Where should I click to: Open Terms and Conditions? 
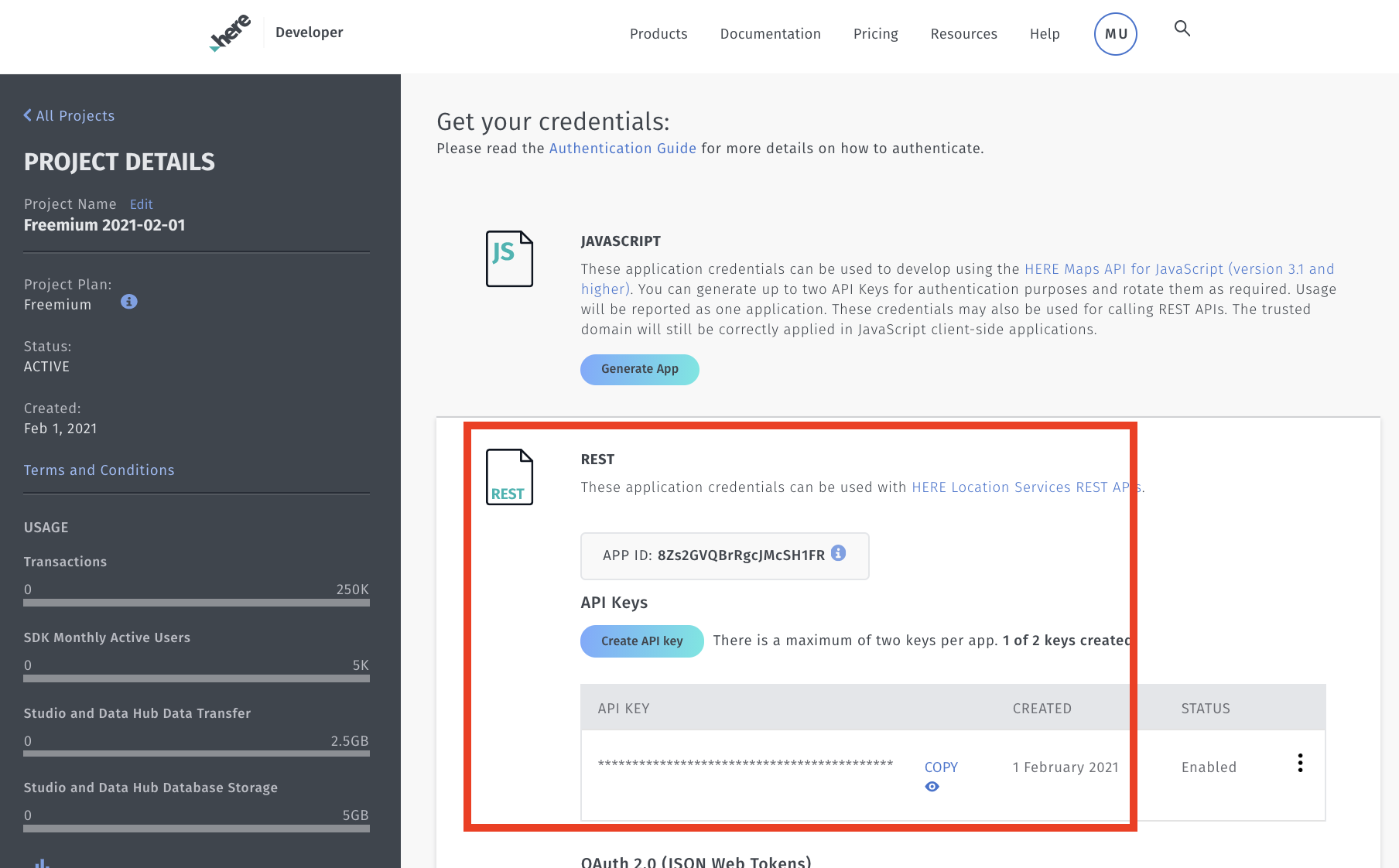[x=99, y=470]
